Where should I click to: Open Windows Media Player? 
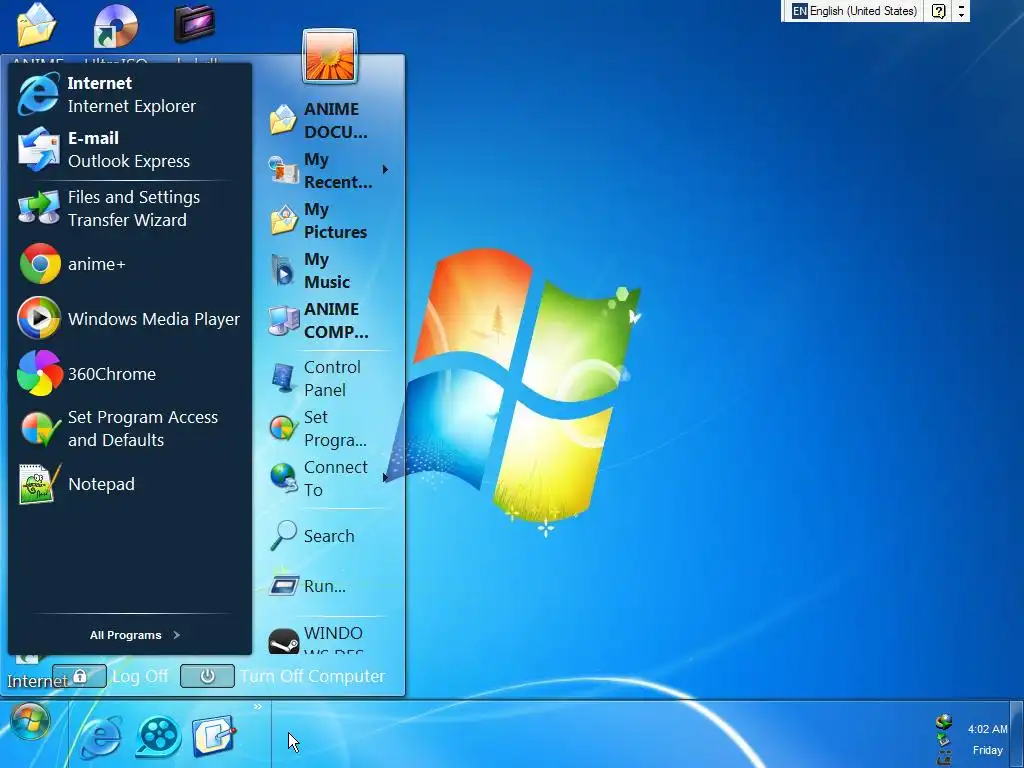129,319
